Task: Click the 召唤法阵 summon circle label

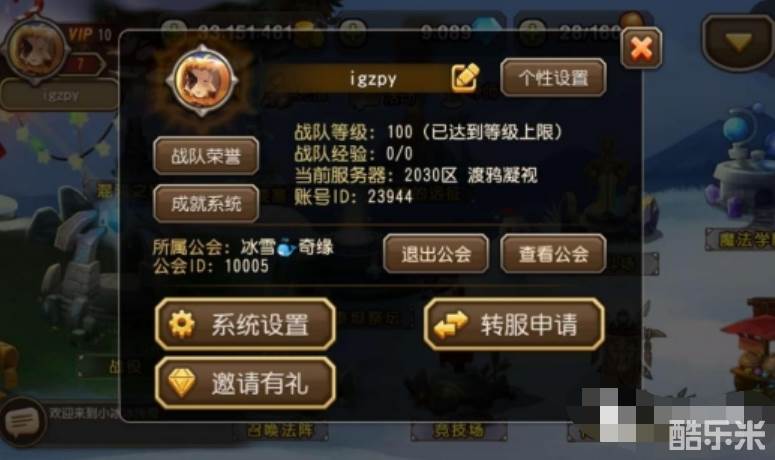Action: 280,431
